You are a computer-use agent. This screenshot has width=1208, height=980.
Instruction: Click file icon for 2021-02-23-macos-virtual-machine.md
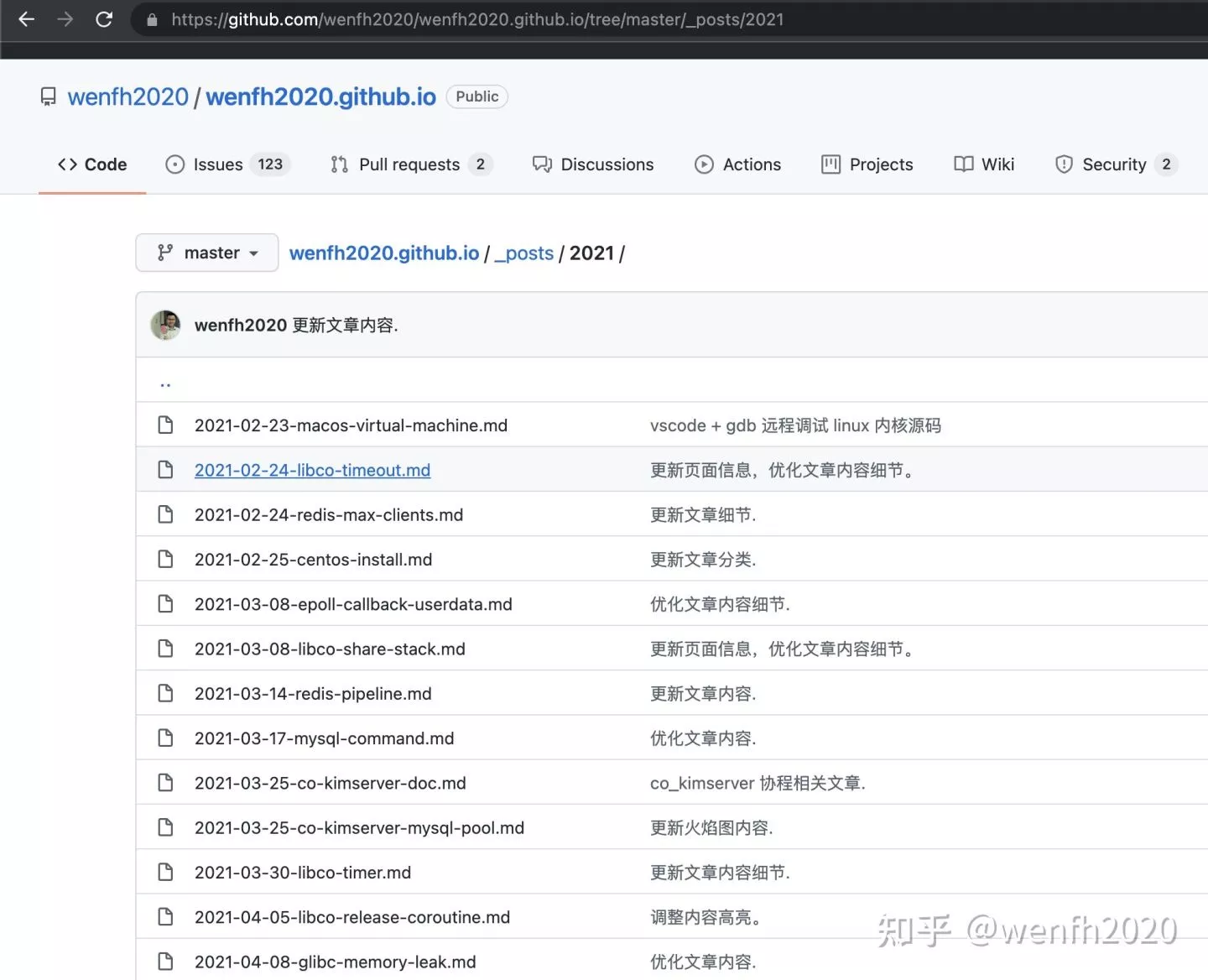[165, 425]
